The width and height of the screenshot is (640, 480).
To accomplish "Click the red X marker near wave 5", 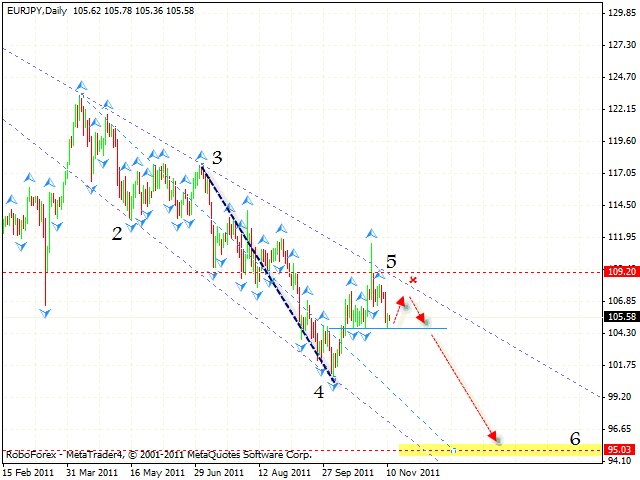I will (412, 280).
